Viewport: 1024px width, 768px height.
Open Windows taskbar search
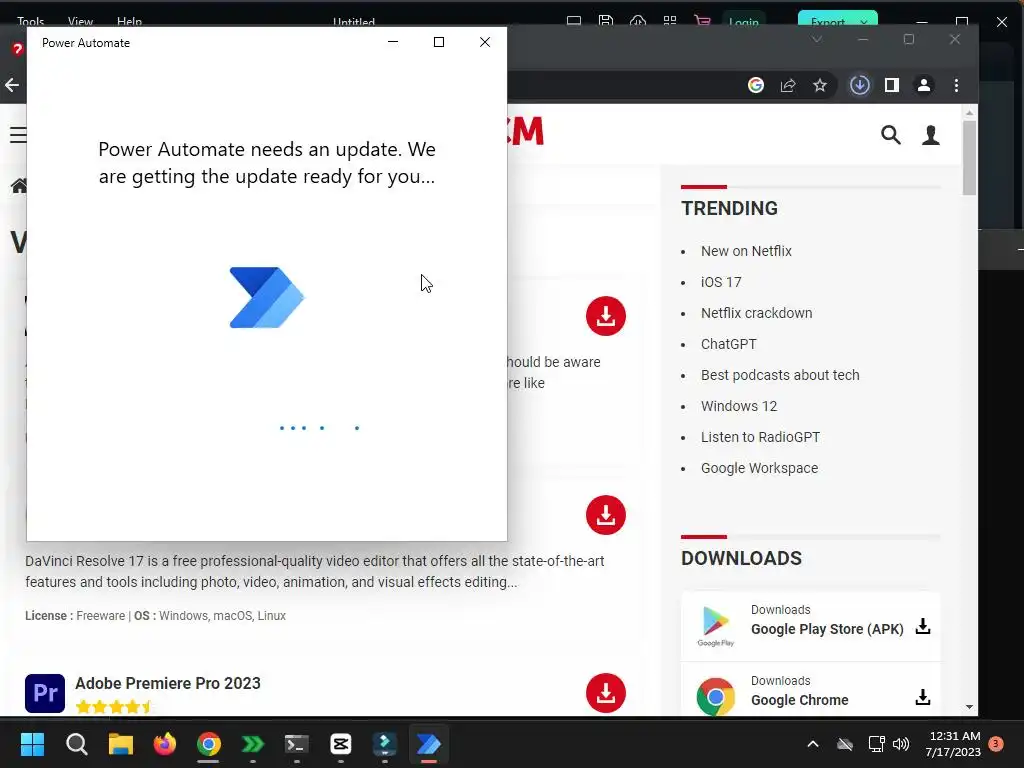point(76,744)
